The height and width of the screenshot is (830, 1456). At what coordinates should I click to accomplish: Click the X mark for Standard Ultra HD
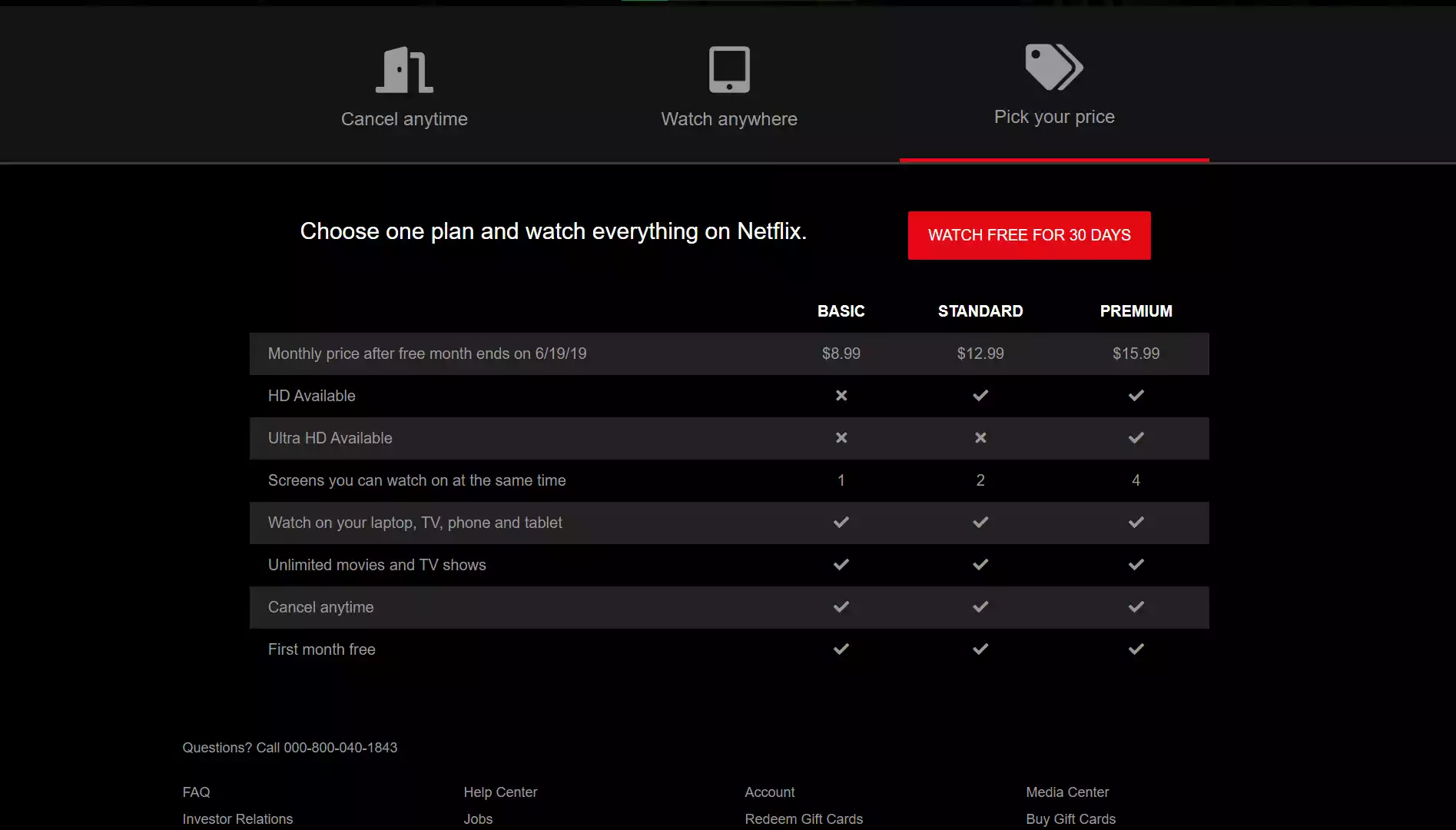pyautogui.click(x=980, y=438)
